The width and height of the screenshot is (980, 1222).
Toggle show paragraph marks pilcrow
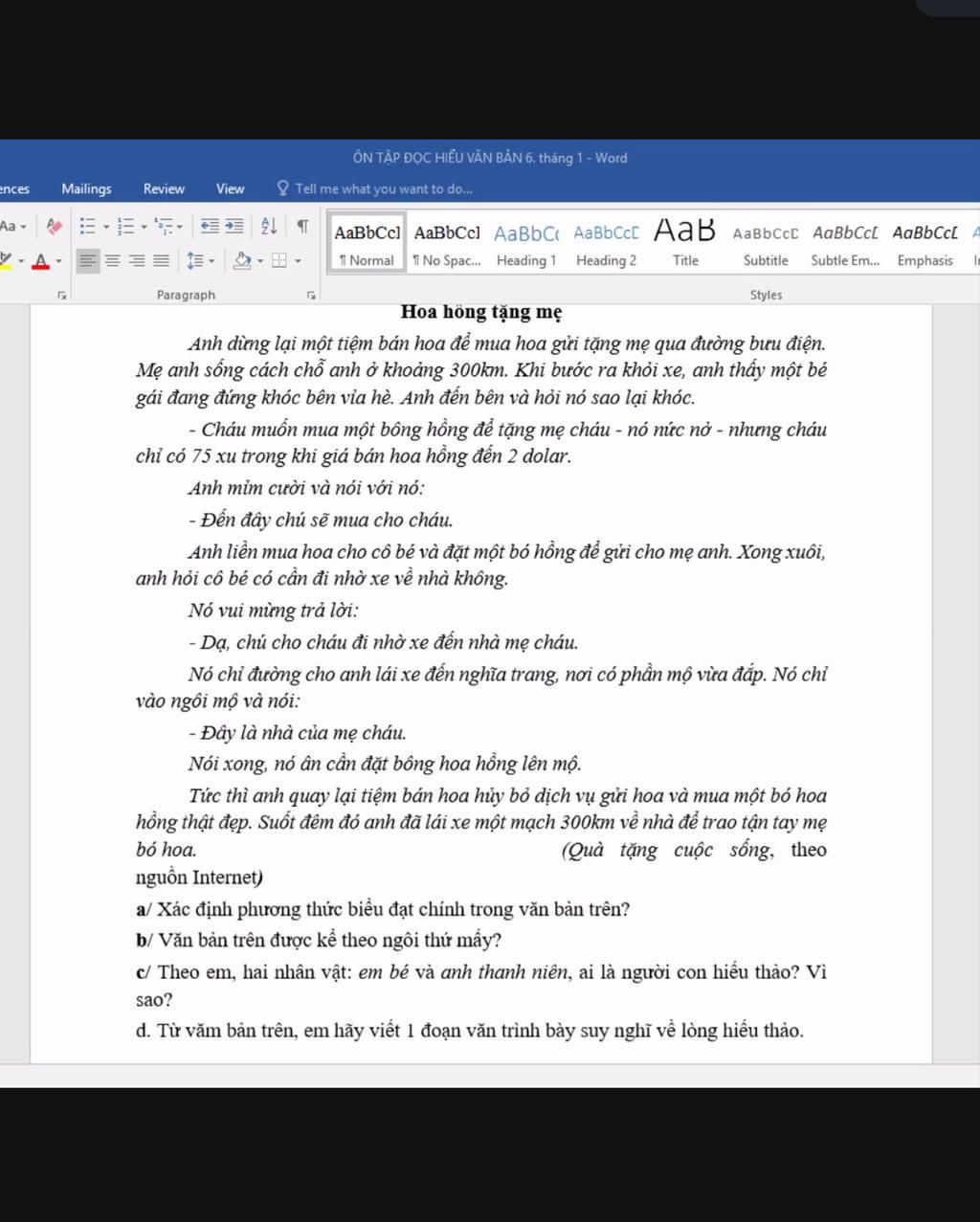302,226
